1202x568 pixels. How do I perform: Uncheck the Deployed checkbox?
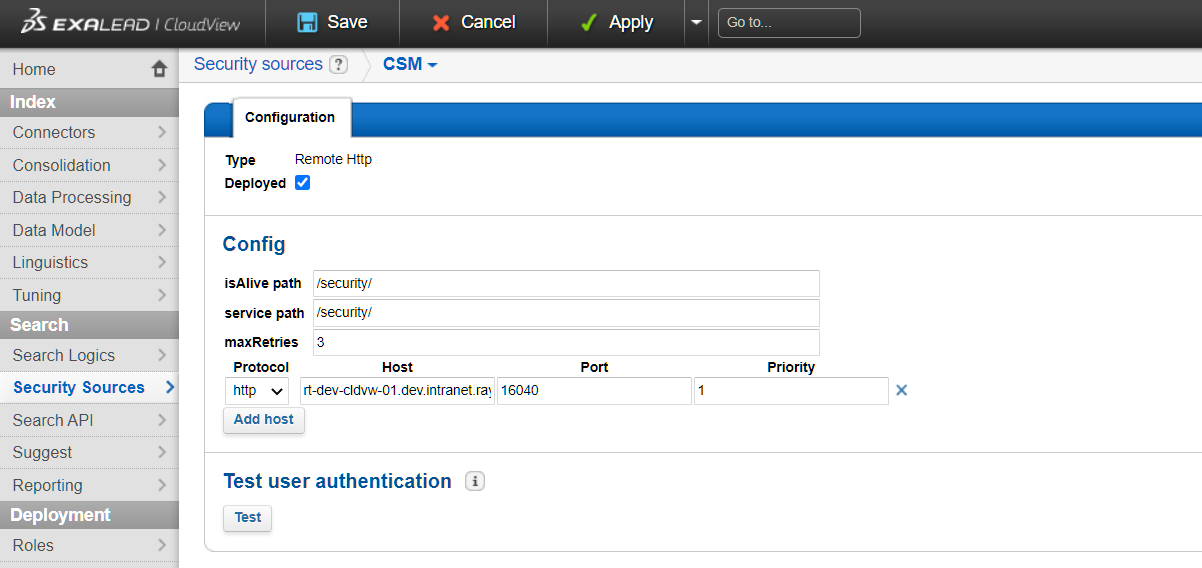[302, 183]
